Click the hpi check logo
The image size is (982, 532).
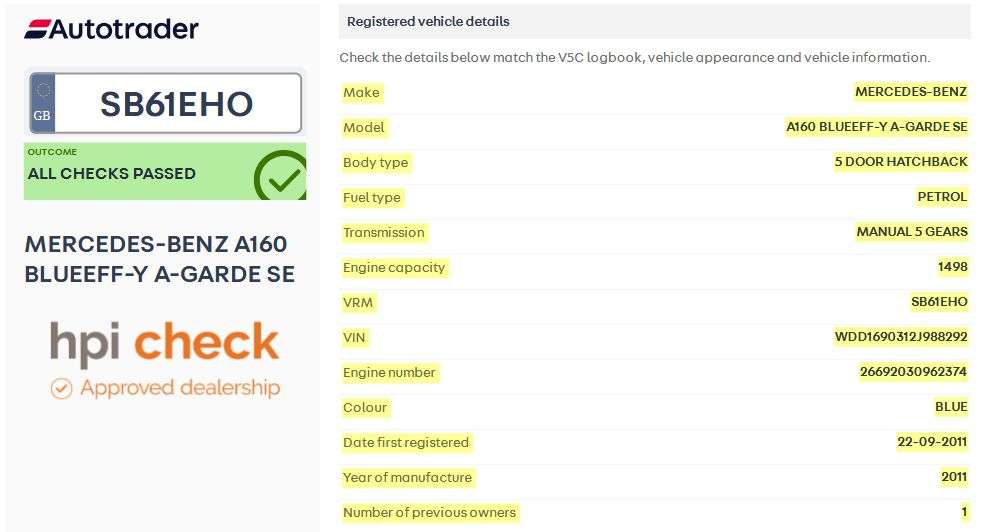click(165, 343)
